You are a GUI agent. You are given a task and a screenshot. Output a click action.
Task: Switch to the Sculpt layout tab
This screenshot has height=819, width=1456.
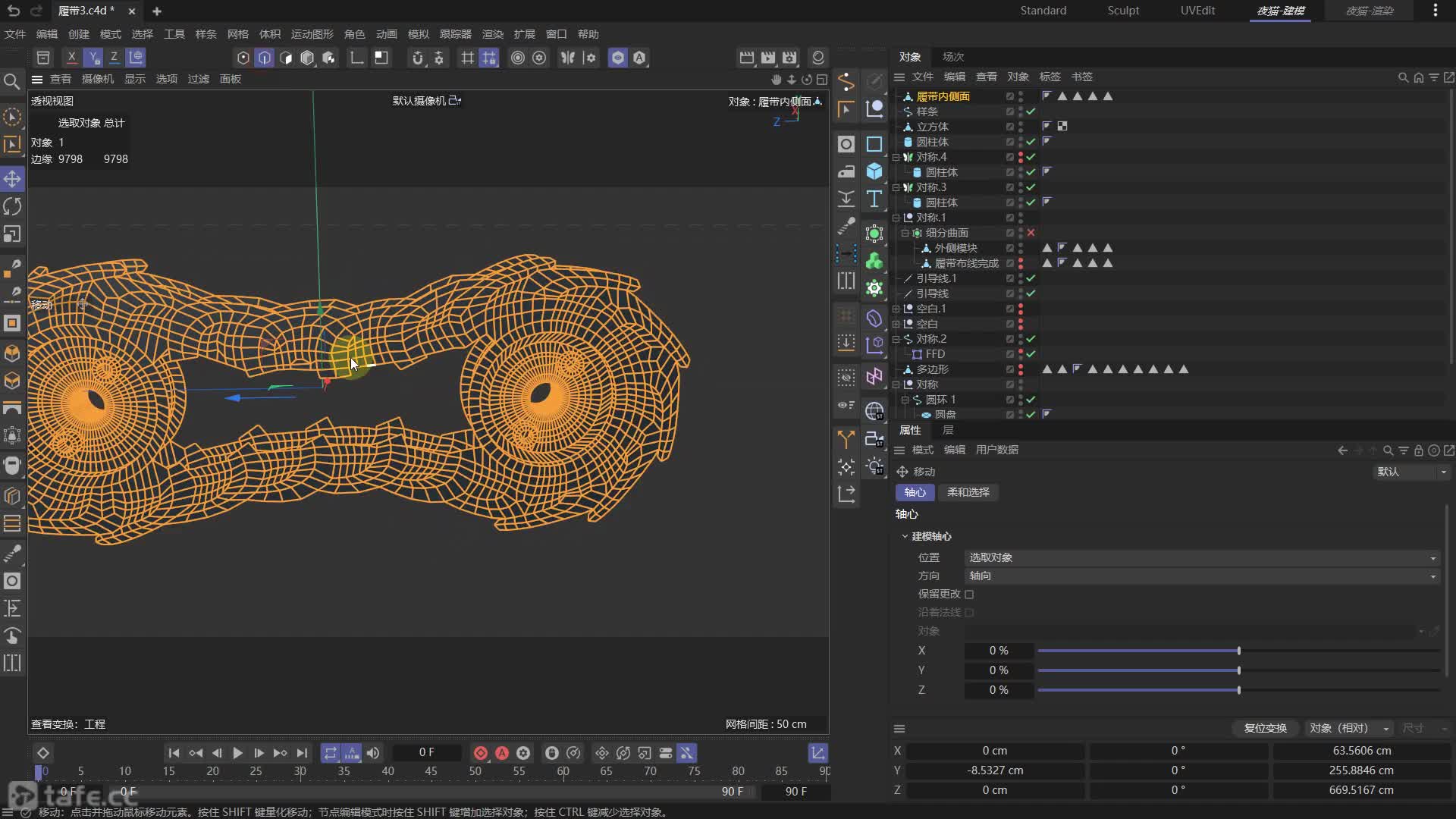point(1123,11)
